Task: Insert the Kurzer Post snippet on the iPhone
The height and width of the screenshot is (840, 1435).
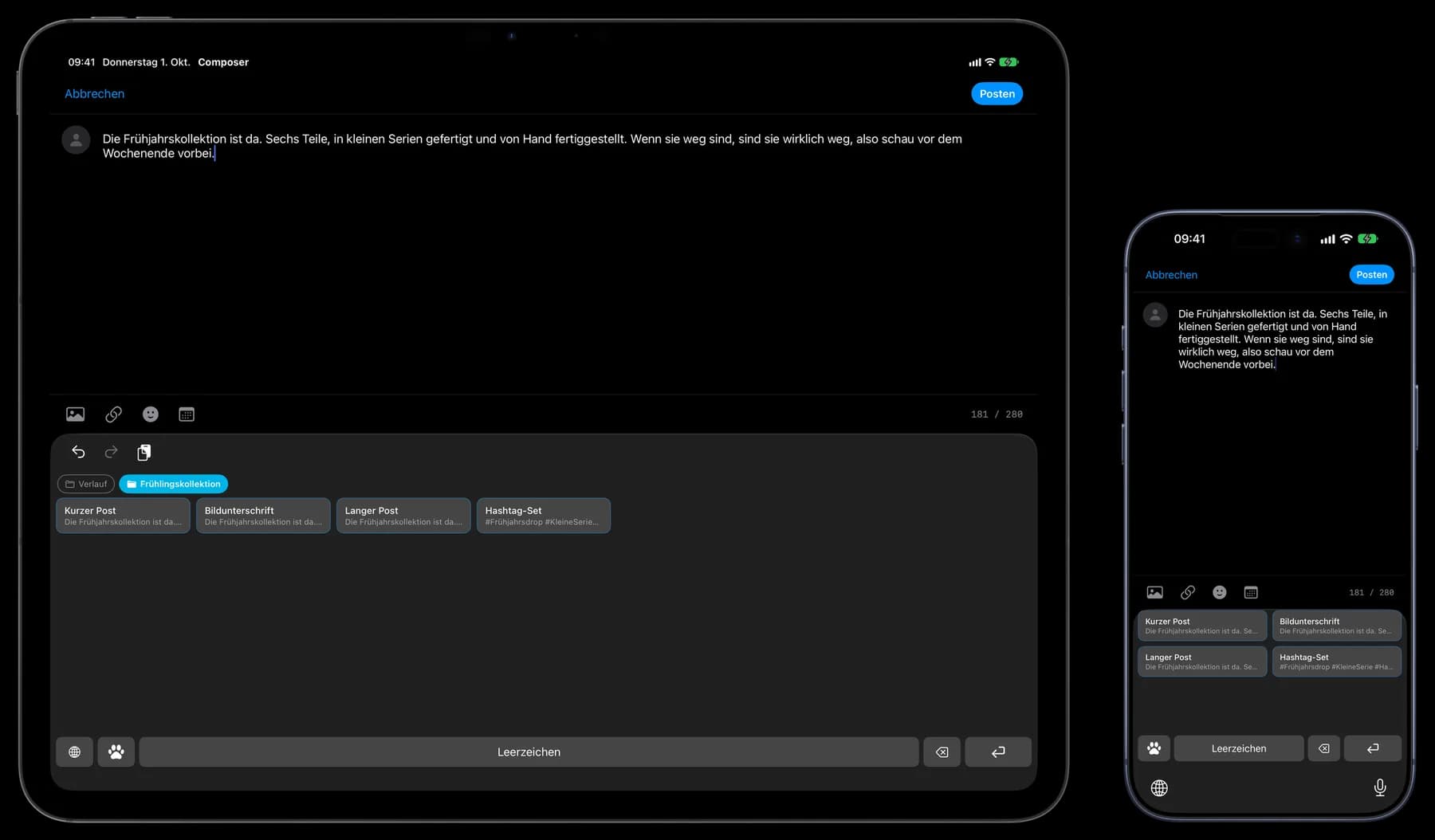Action: 1202,626
